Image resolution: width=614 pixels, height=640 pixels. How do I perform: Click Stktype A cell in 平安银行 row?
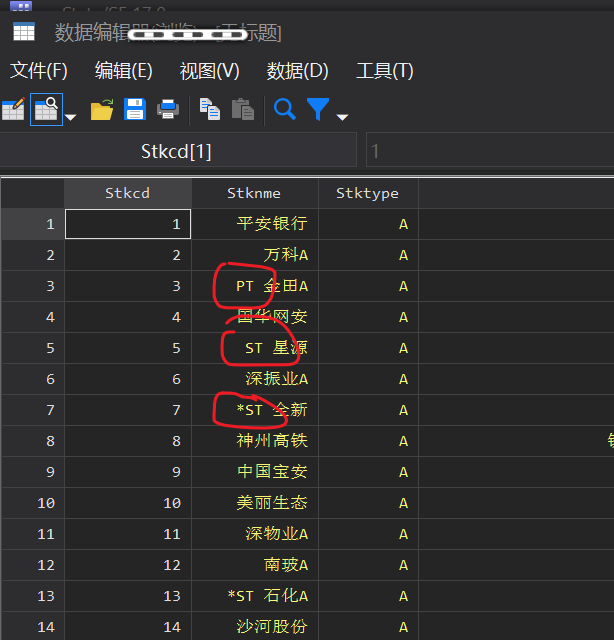point(368,224)
